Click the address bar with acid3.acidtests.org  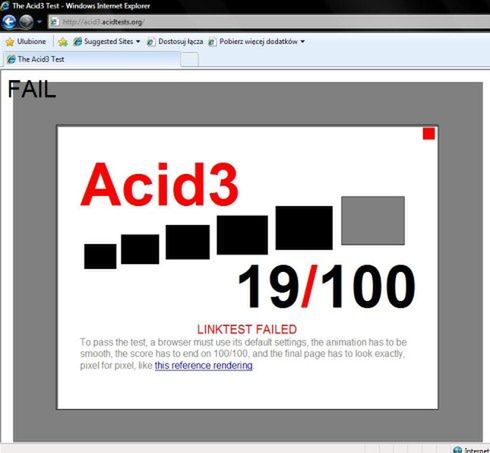[x=269, y=22]
